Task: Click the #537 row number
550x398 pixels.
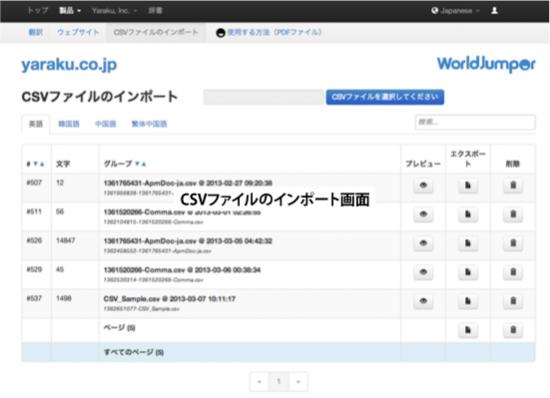Action: (34, 298)
